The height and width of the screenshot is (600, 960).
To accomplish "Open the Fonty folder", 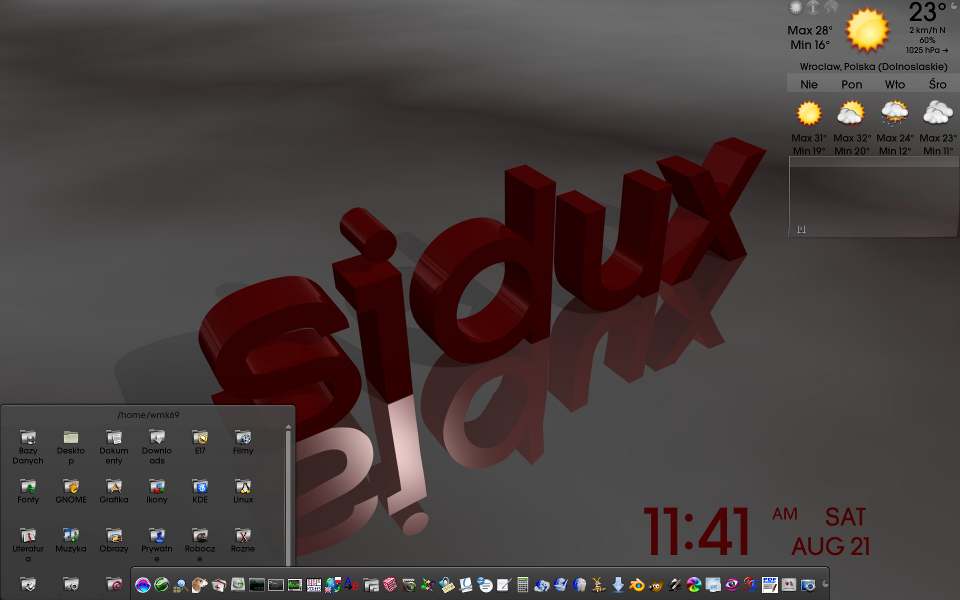I will pos(28,492).
